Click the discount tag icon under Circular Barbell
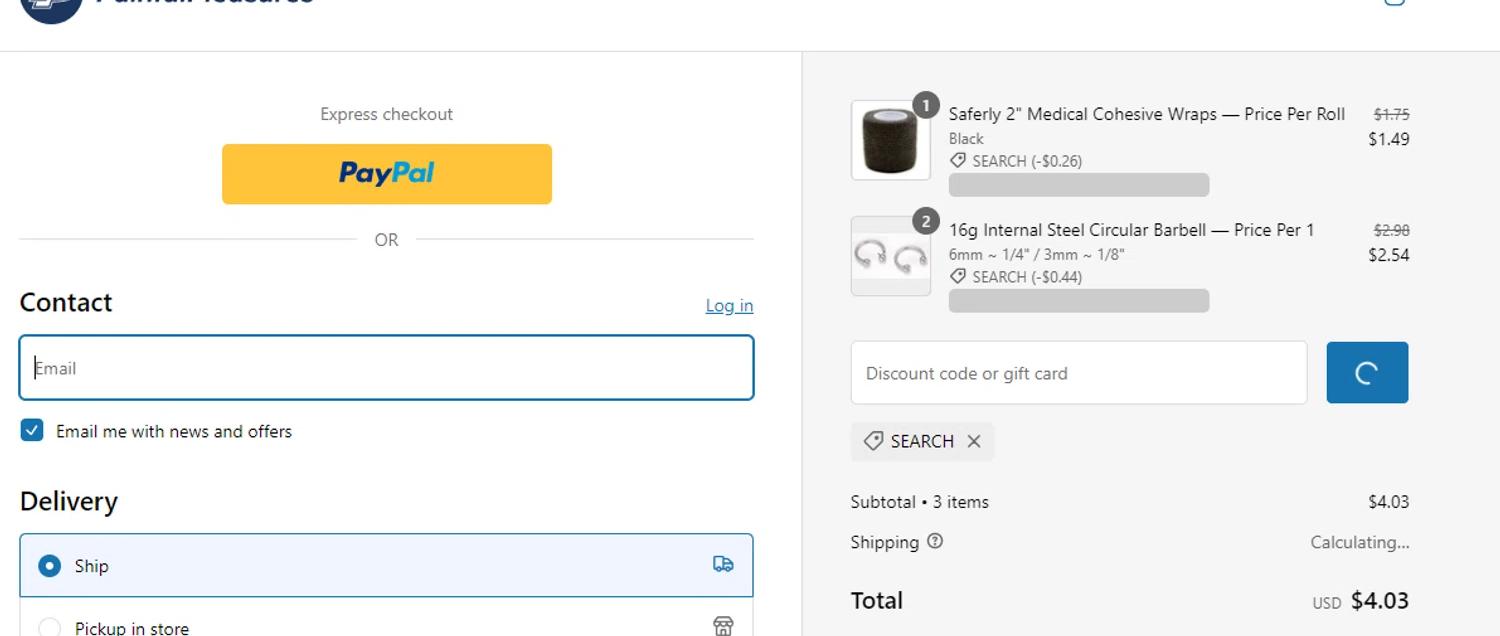1500x636 pixels. tap(958, 277)
